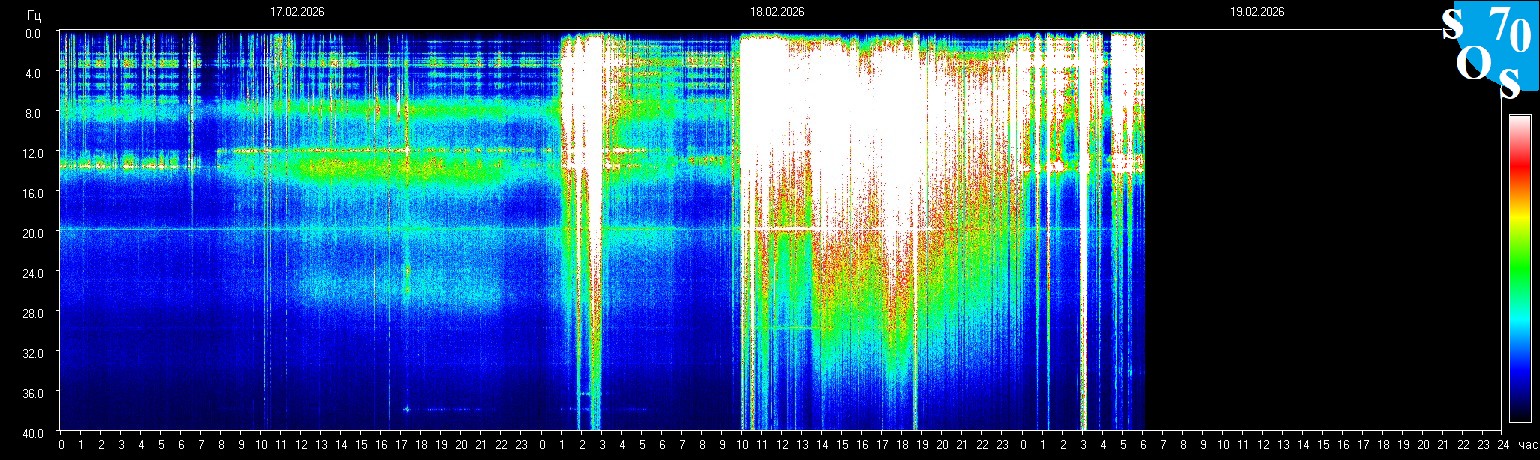Click the 12.0 frequency axis label
This screenshot has height=460, width=1540.
point(32,153)
